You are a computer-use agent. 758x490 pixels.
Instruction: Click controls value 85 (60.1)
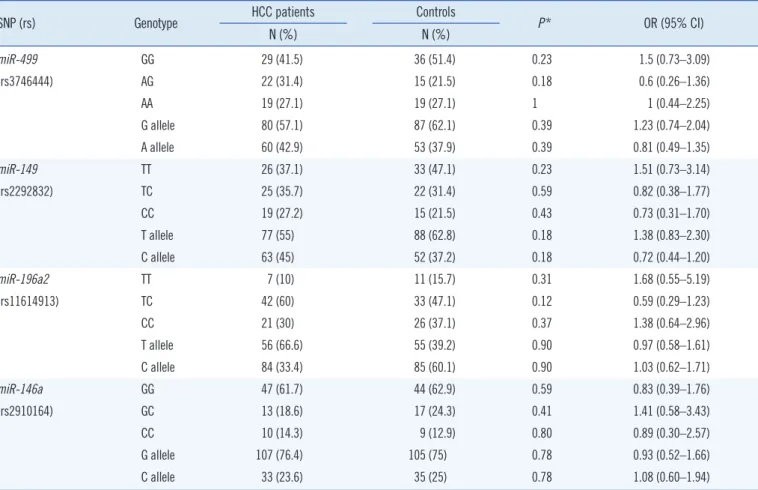coord(435,367)
